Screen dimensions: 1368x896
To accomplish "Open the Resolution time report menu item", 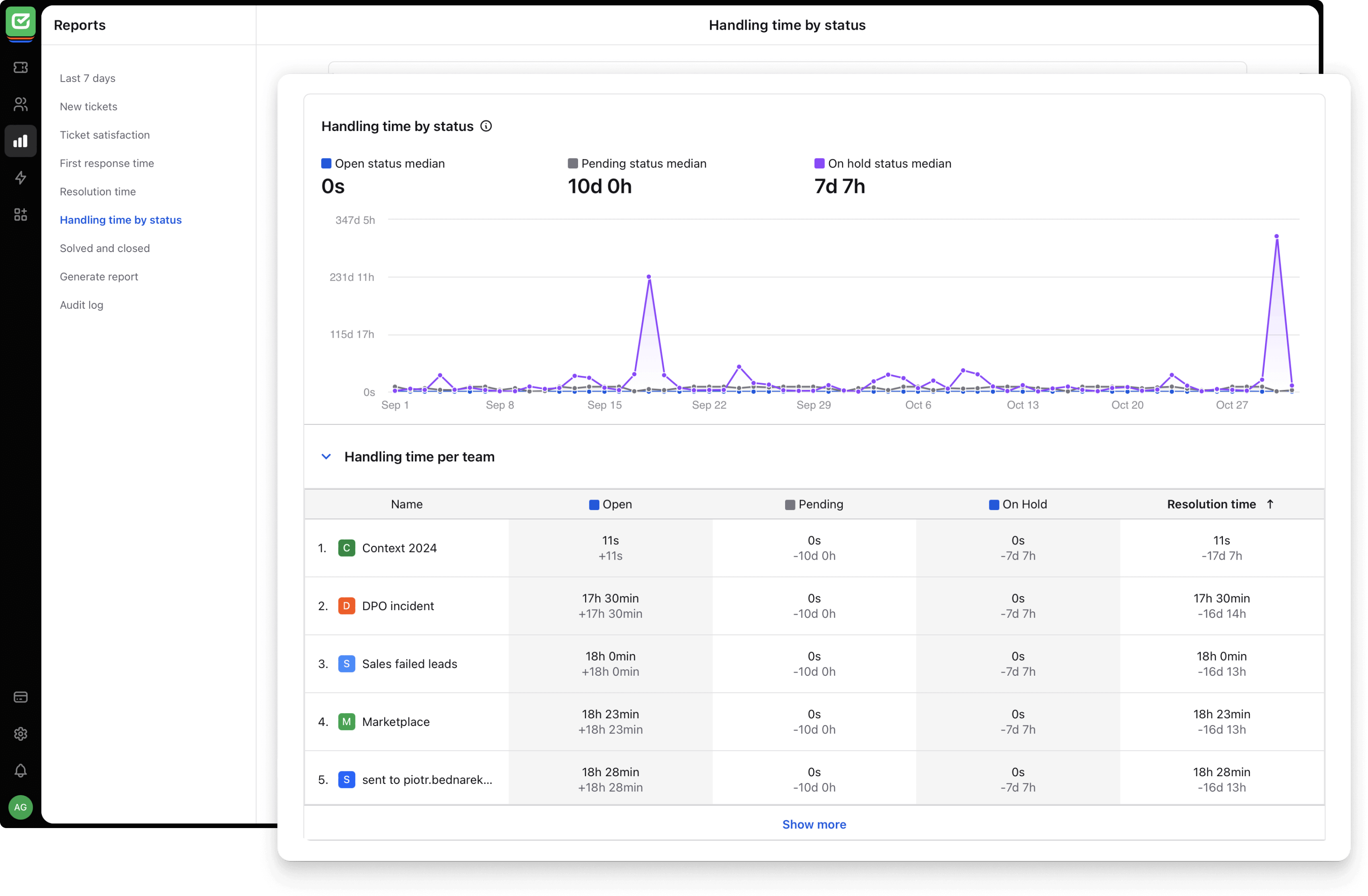I will point(98,191).
